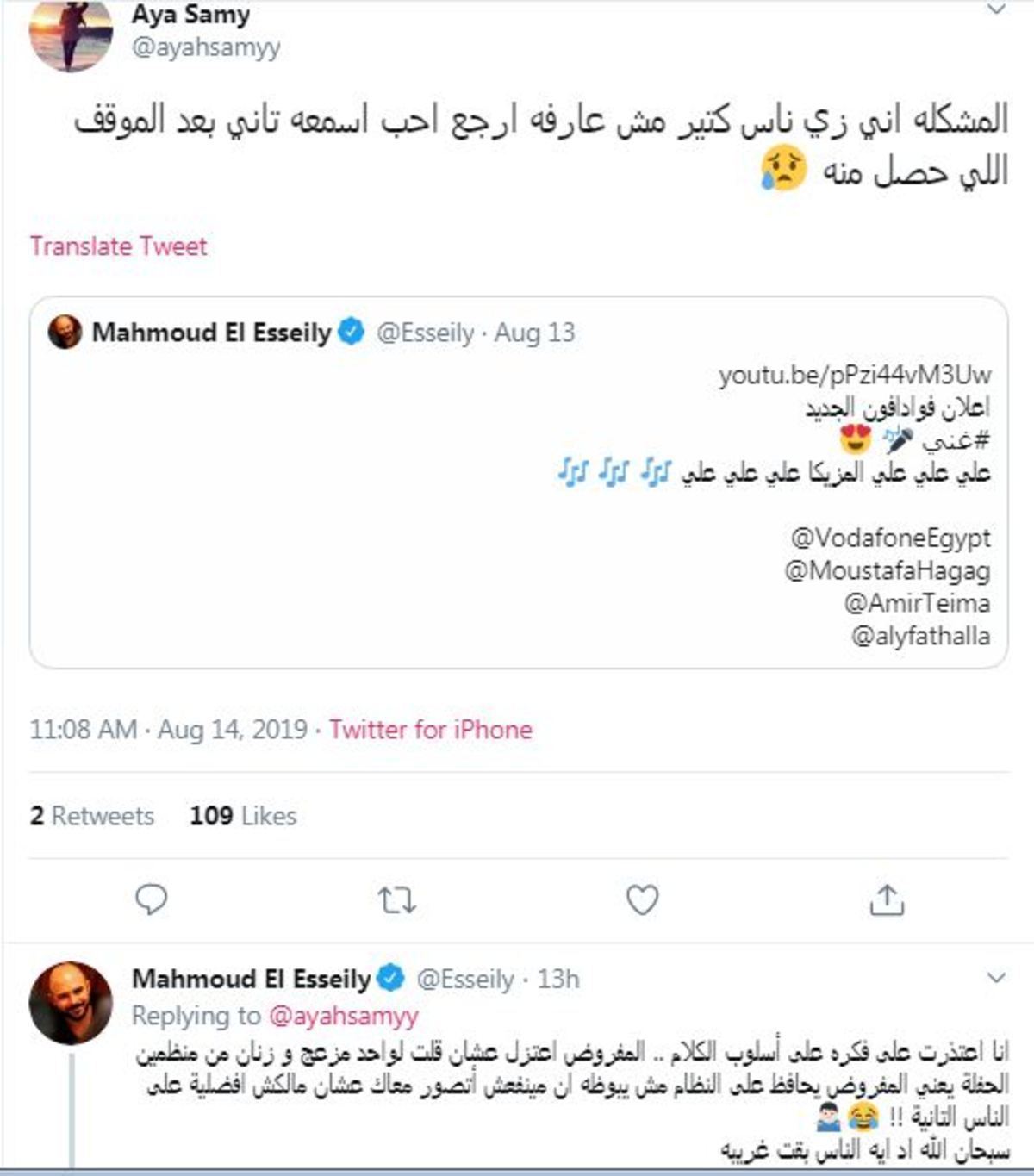Click verified badge in quoted tweet header
Screen dimensions: 1034x1176
coord(352,332)
